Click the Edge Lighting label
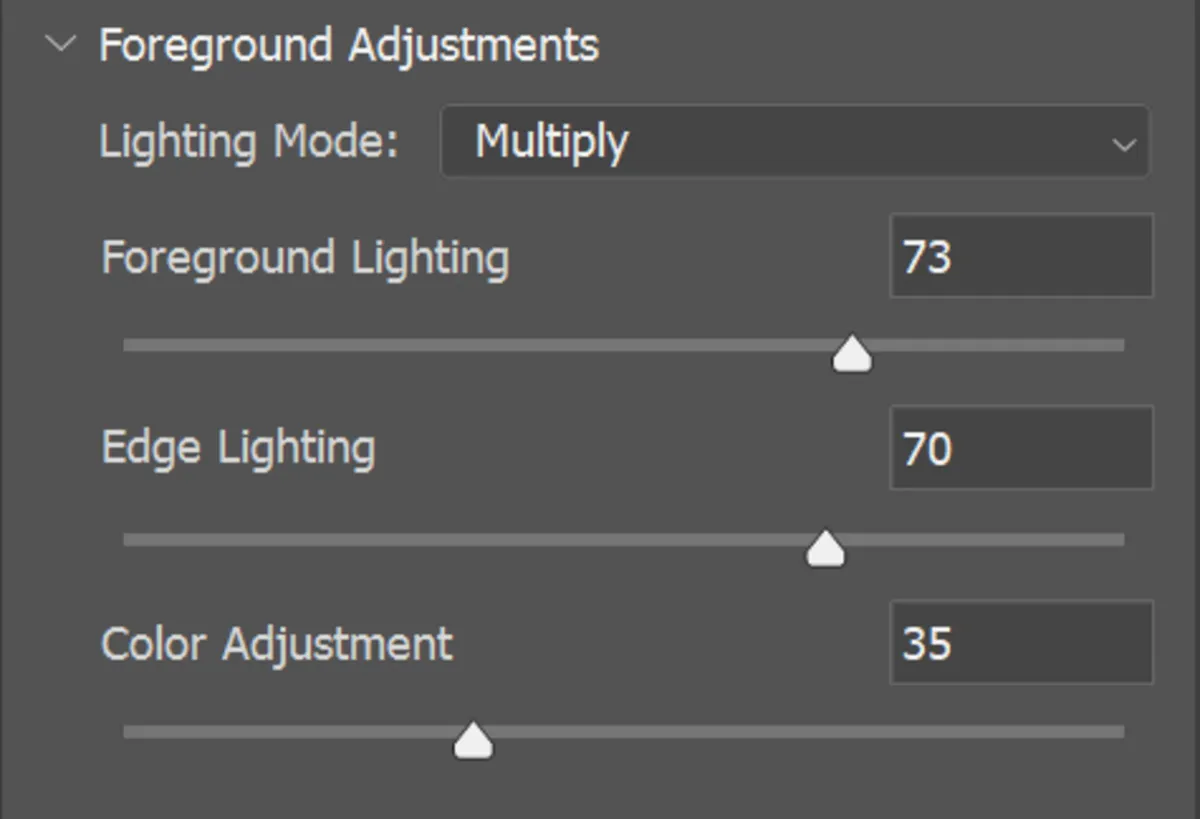 click(238, 448)
